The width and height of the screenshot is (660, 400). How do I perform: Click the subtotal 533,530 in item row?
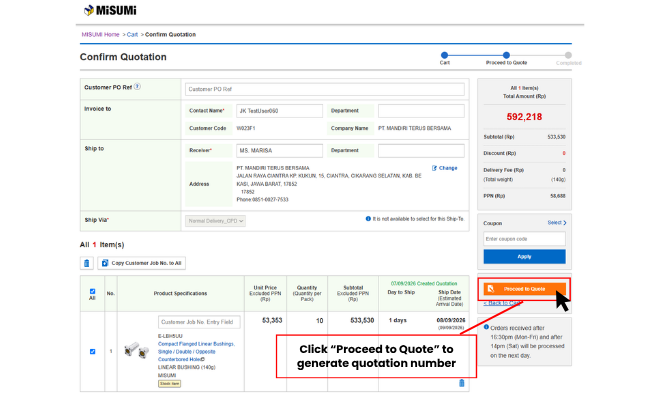click(x=362, y=320)
